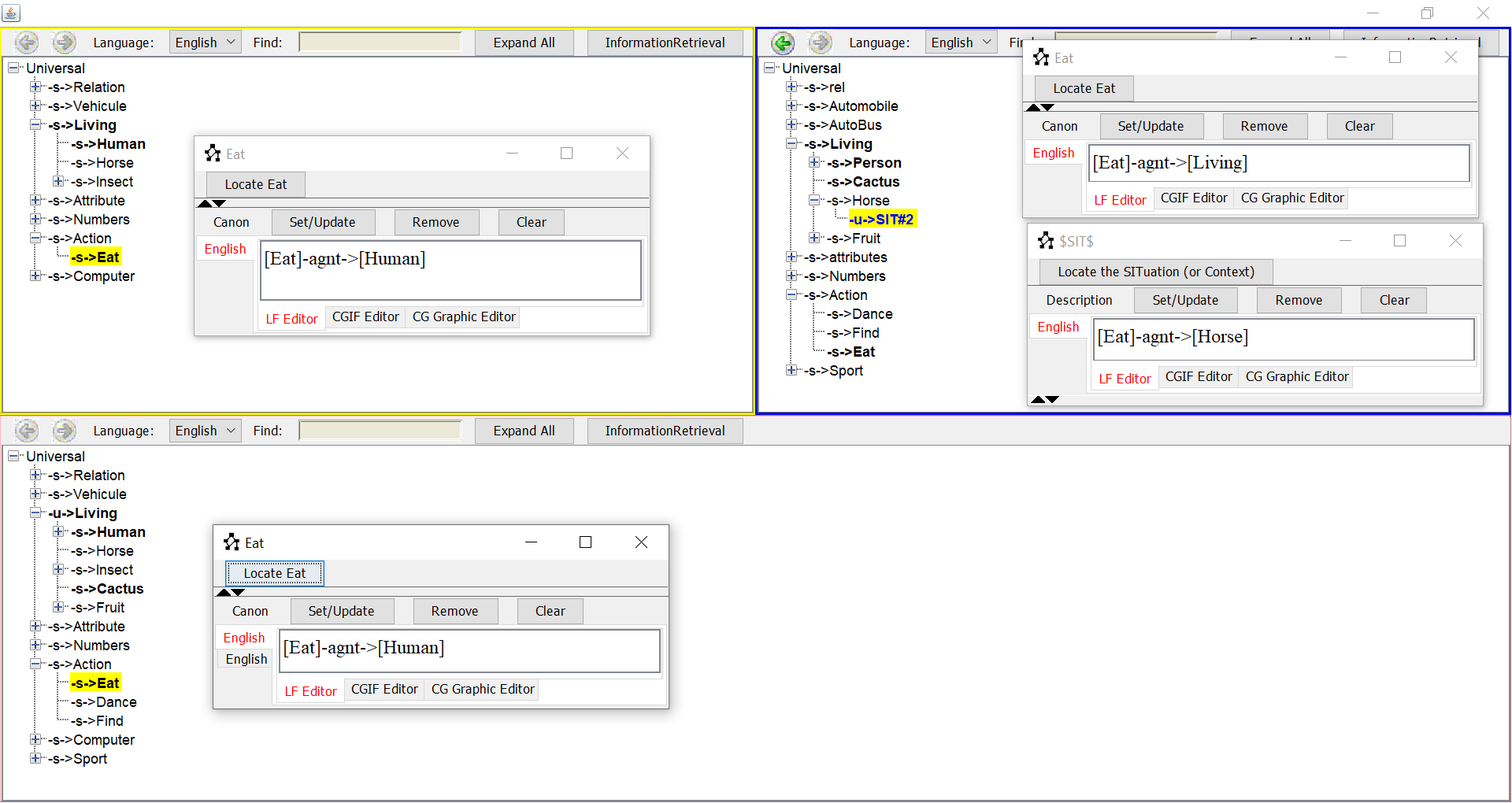Click the title icon of the $SIT$ dialog
This screenshot has width=1512, height=803.
click(x=1046, y=241)
